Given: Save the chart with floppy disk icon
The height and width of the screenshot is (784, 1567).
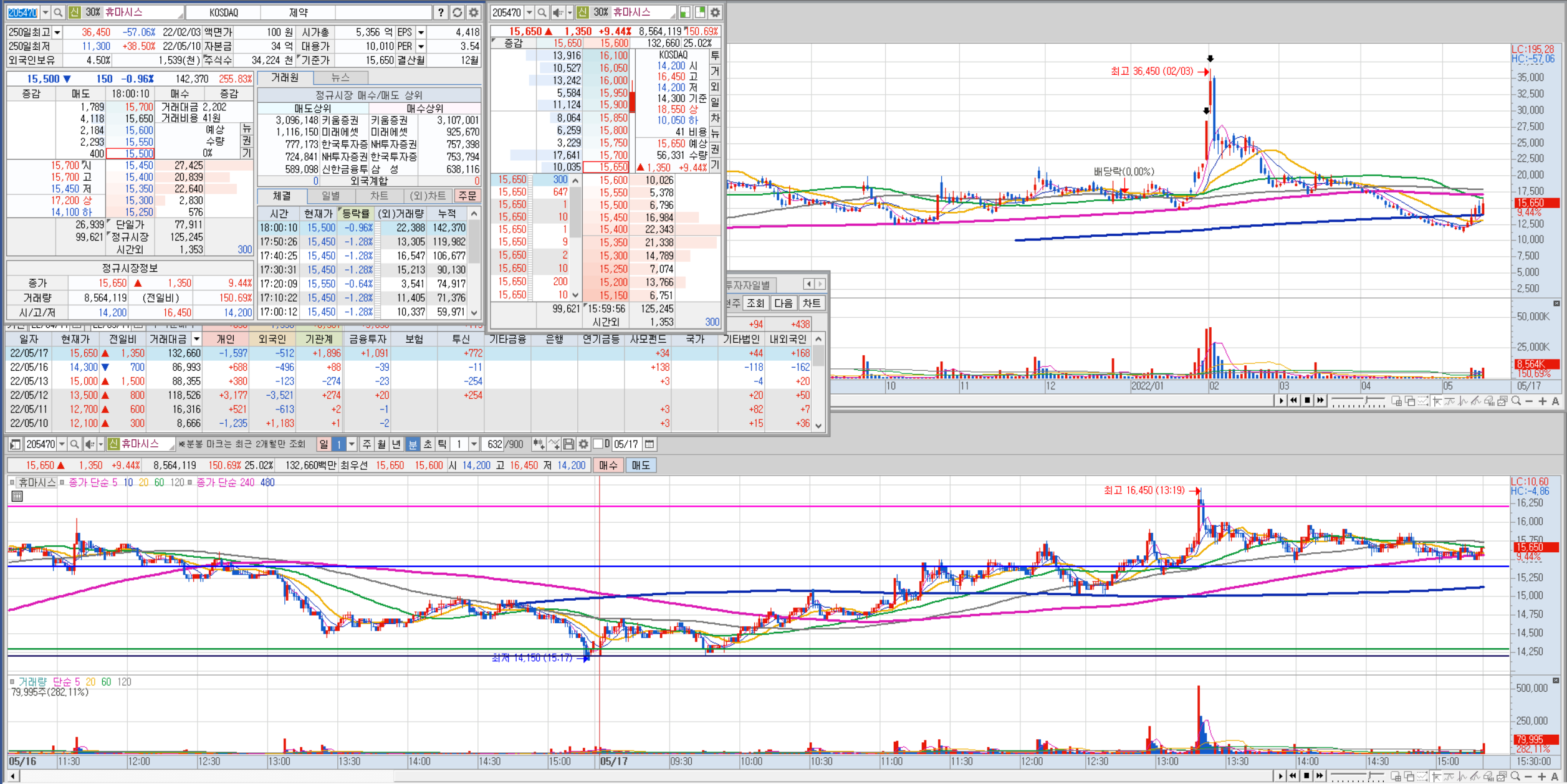Looking at the screenshot, I should 568,444.
